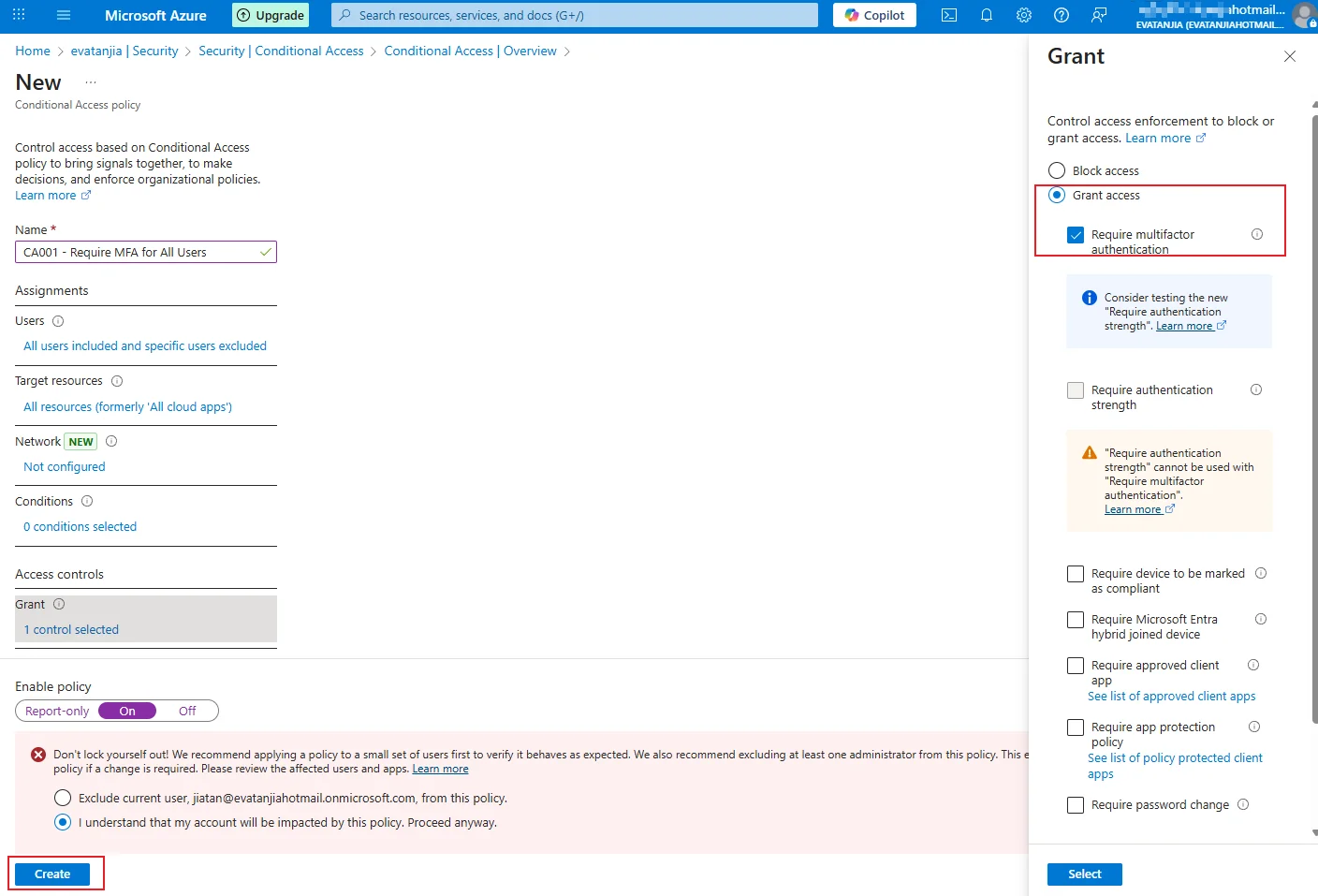The width and height of the screenshot is (1318, 896).
Task: Show info tooltip for Target resources
Action: click(117, 381)
